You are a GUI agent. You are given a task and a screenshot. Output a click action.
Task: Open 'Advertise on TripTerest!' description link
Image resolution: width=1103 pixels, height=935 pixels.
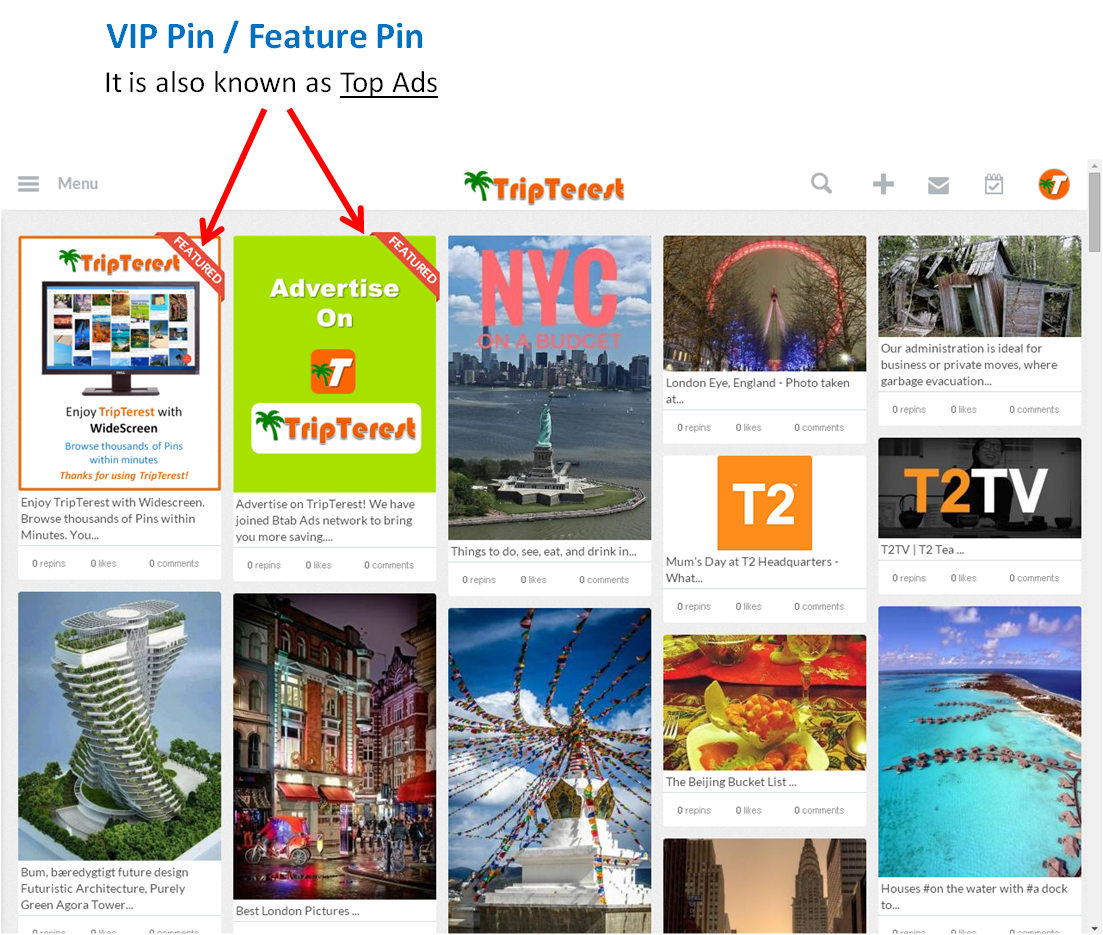[x=325, y=521]
